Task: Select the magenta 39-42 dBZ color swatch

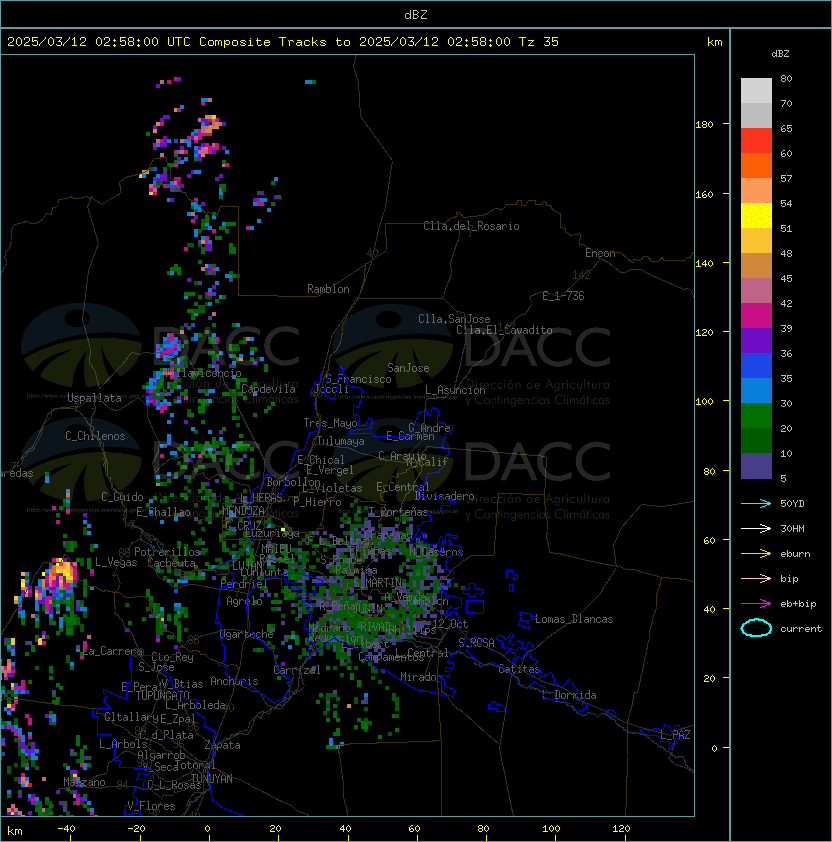Action: [x=756, y=315]
